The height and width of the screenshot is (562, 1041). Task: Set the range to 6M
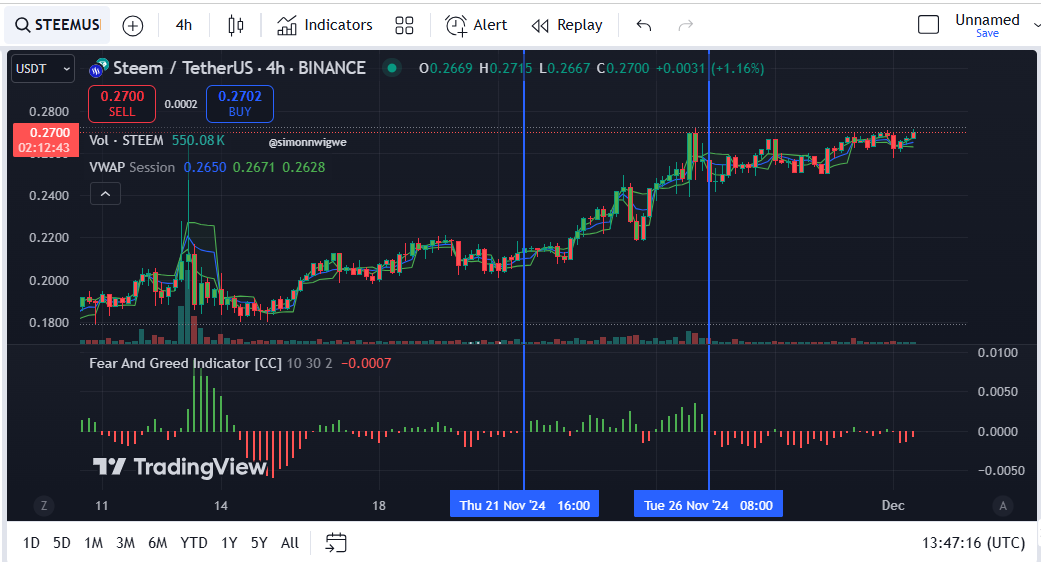[157, 543]
